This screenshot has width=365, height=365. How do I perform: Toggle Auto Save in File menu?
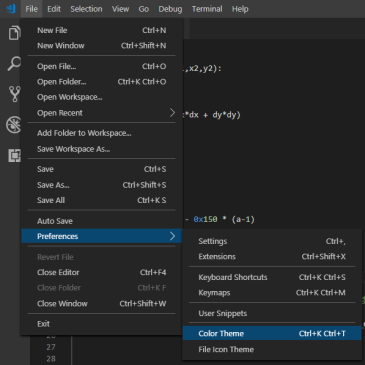[101, 221]
